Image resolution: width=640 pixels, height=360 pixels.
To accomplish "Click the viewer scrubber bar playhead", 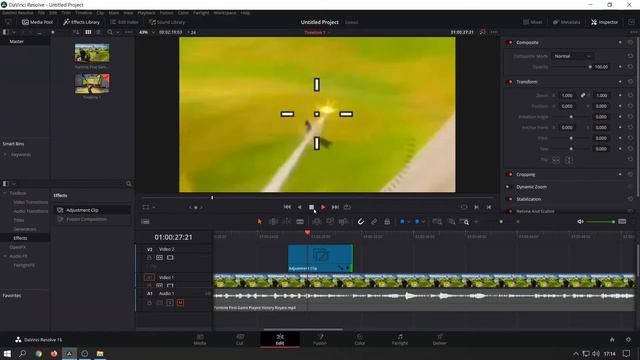I will tap(212, 198).
